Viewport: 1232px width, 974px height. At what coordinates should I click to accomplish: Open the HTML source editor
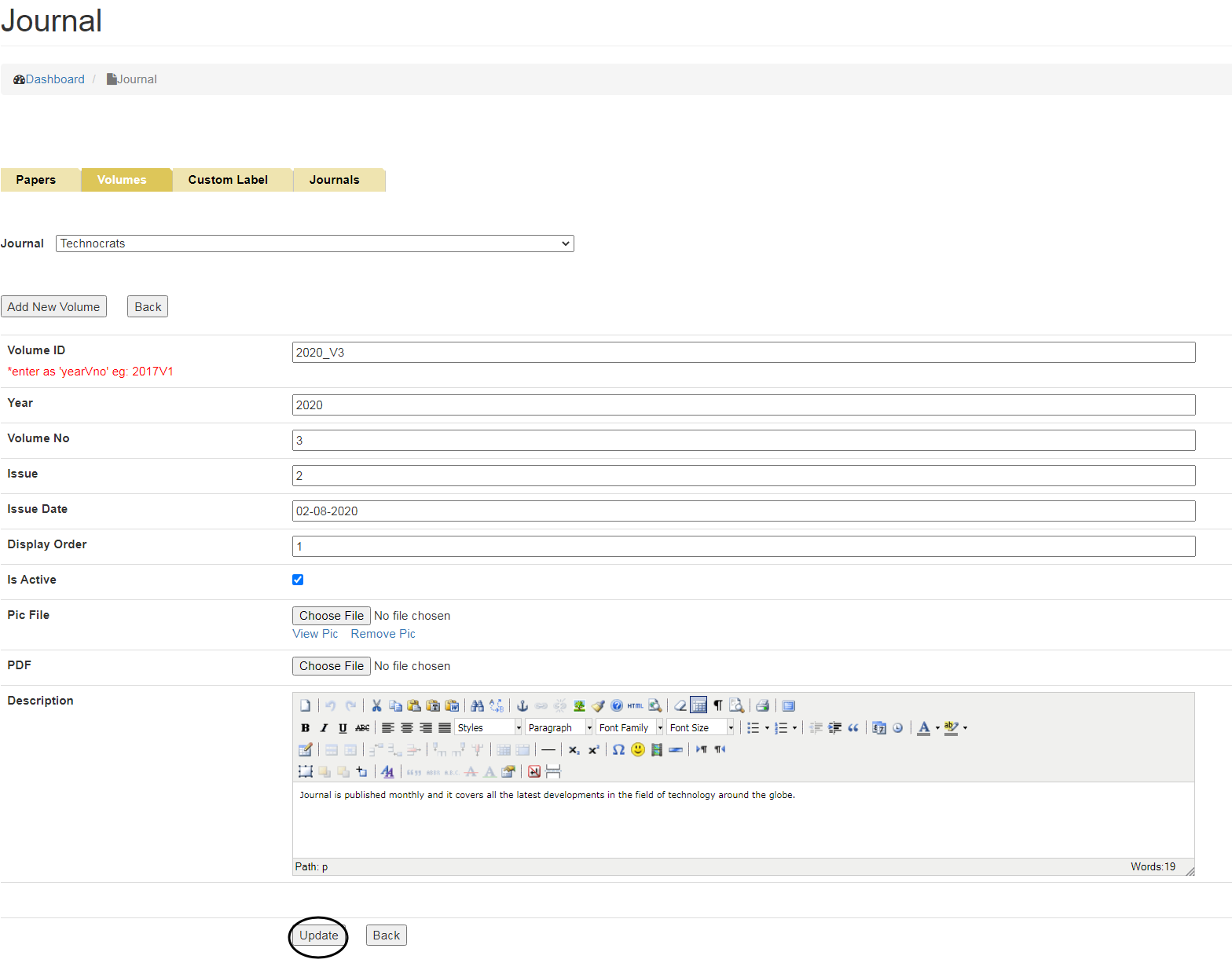coord(635,706)
